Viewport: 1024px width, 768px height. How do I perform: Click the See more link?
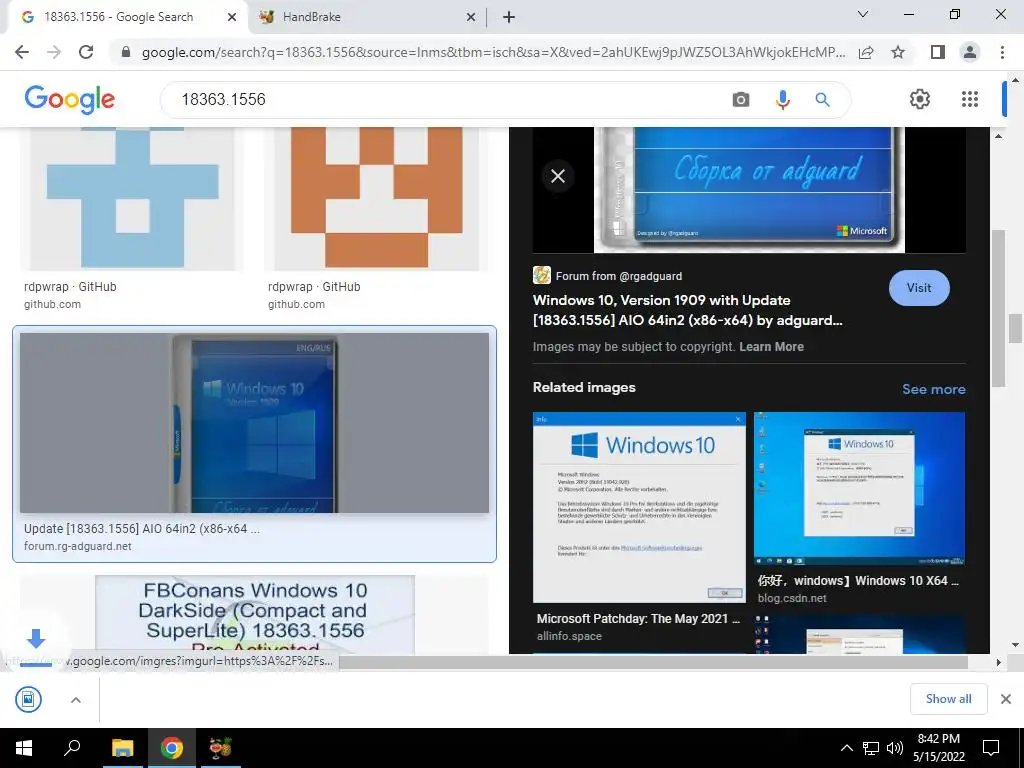pyautogui.click(x=934, y=389)
